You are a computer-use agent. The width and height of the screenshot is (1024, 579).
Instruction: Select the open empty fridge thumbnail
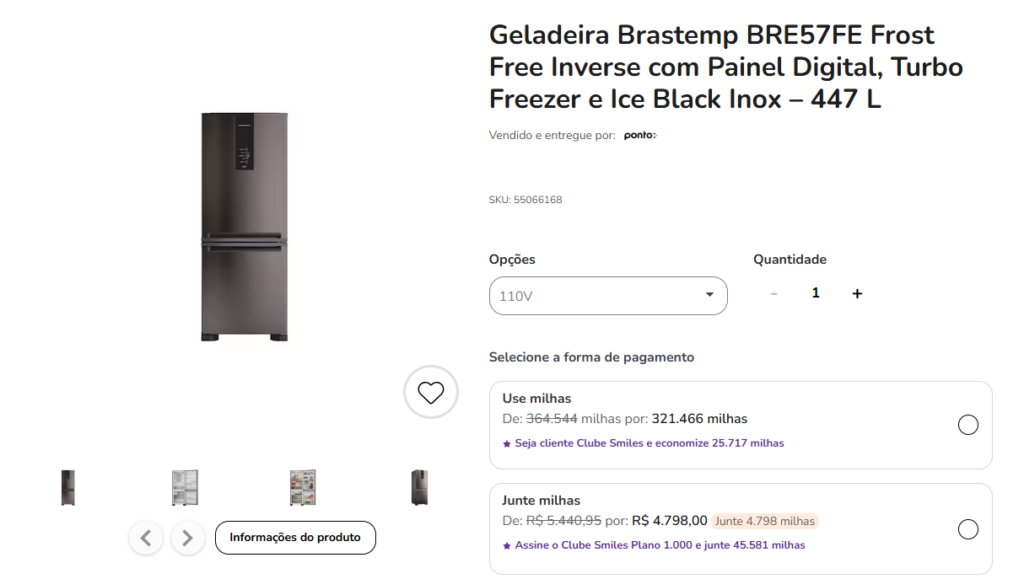185,487
